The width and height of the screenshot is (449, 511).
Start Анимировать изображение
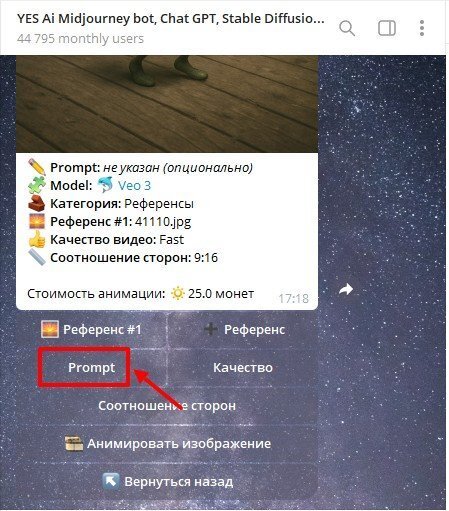point(167,443)
